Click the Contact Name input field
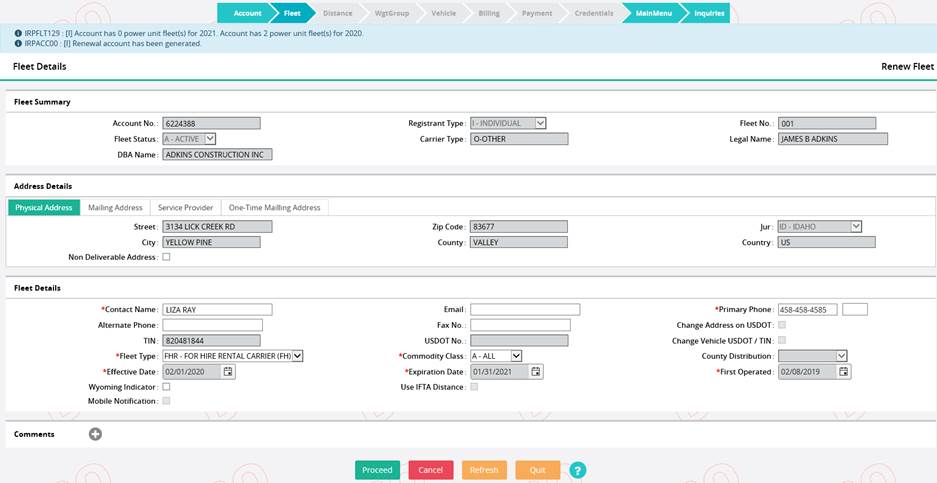Screen dimensions: 937x483 point(217,310)
